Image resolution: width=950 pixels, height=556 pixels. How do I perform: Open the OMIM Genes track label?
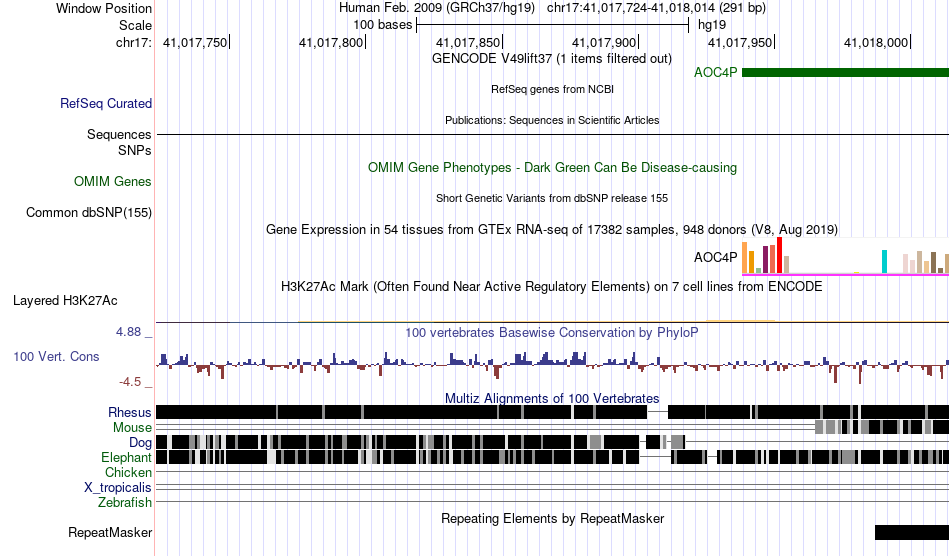pyautogui.click(x=113, y=182)
